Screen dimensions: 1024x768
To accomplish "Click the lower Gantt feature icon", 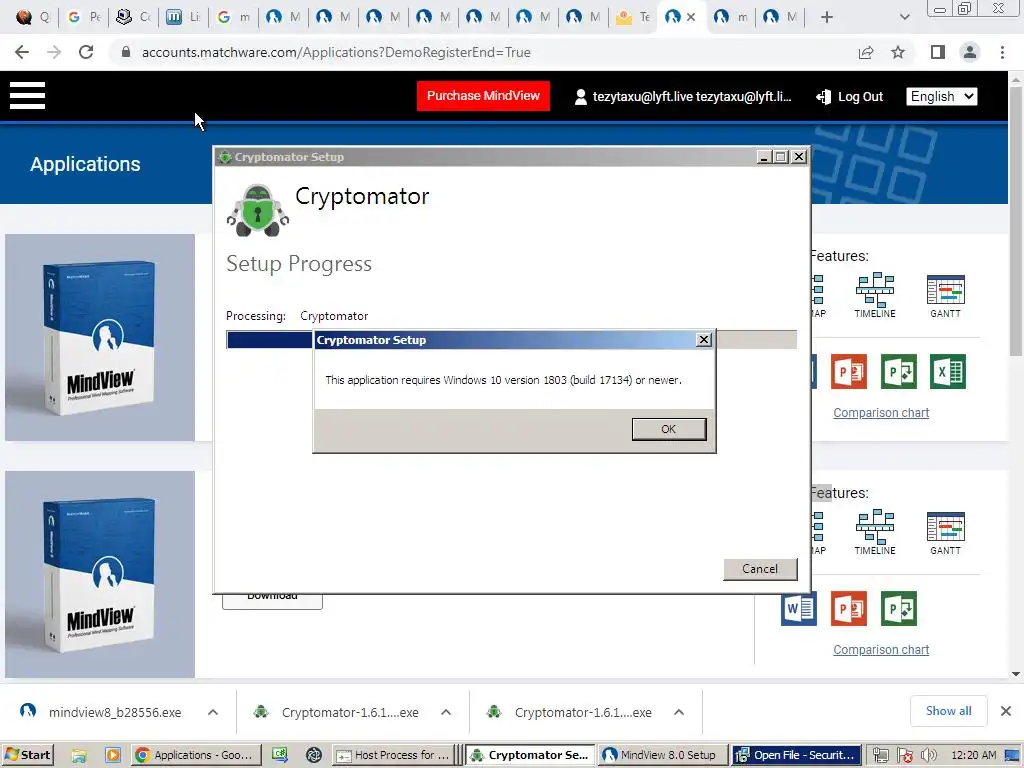I will click(946, 532).
